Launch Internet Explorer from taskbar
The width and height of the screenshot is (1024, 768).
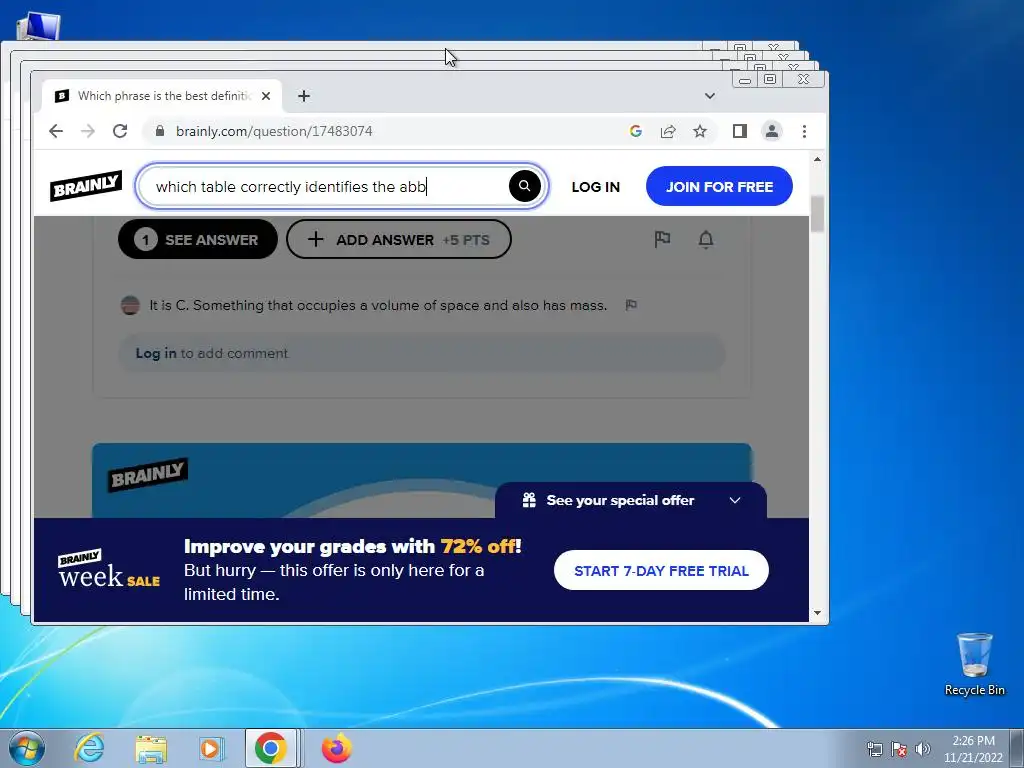[x=89, y=748]
